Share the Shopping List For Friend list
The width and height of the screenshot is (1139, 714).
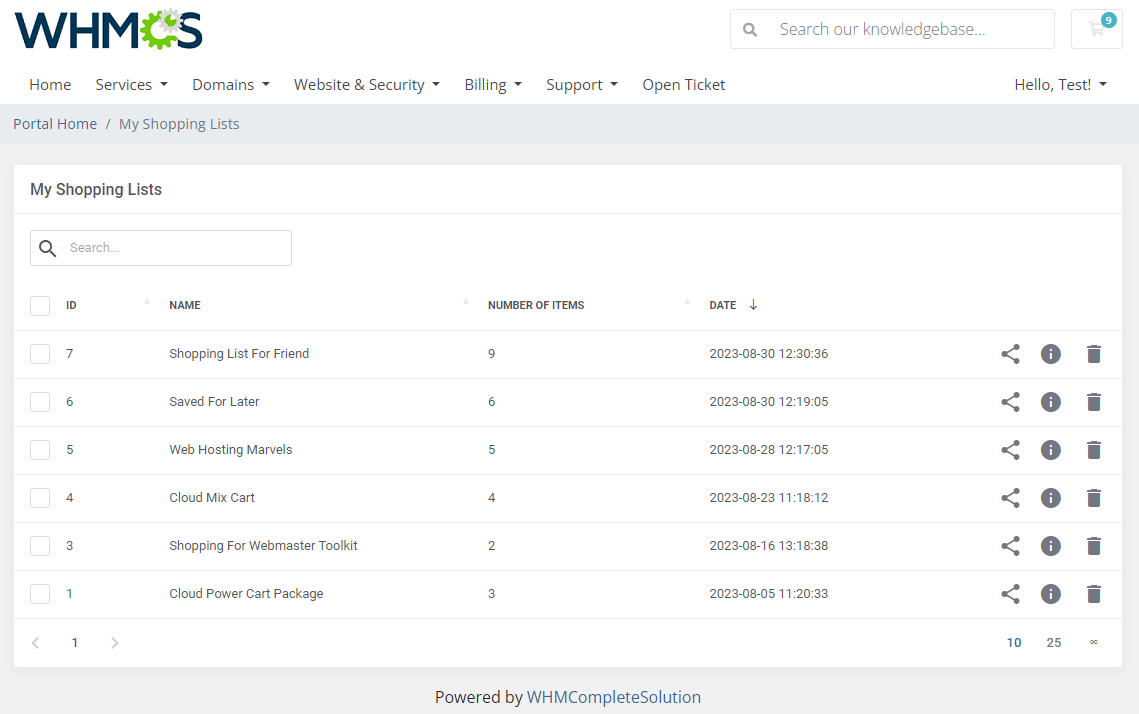click(x=1010, y=353)
